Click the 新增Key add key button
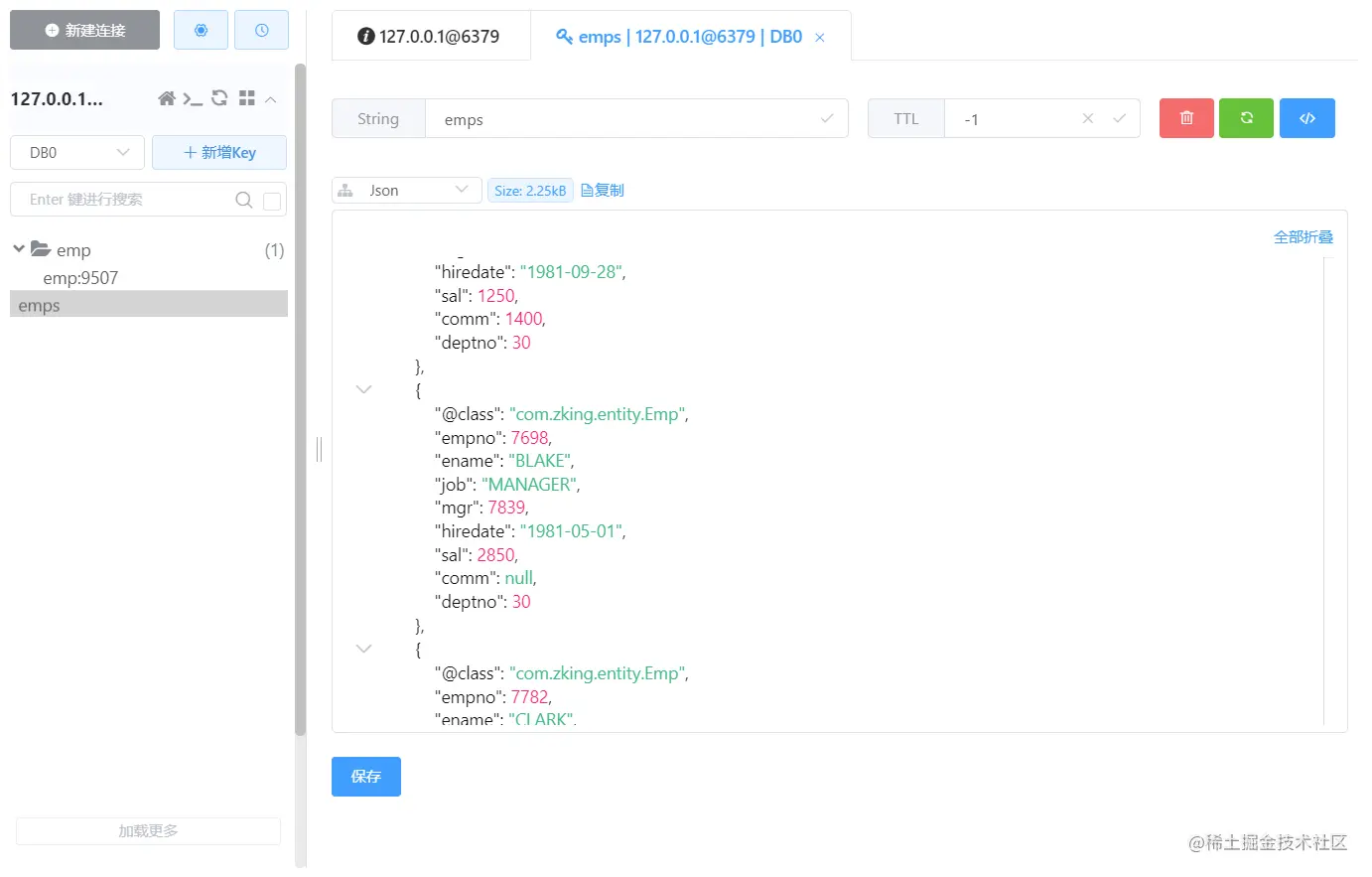Viewport: 1372px width, 877px height. (219, 152)
